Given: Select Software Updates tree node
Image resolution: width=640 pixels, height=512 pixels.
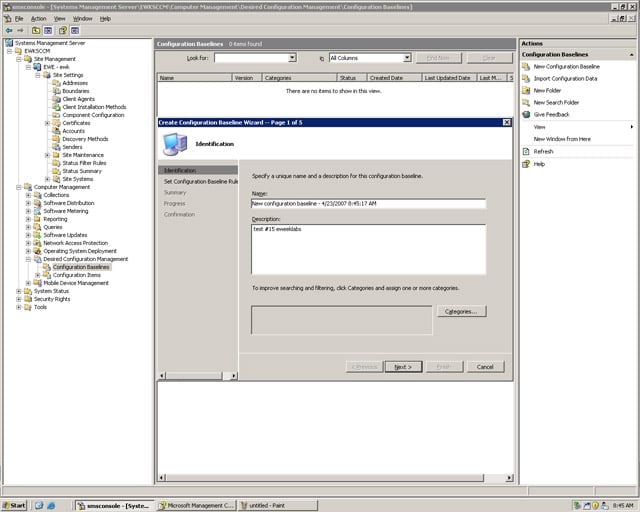Looking at the screenshot, I should tap(65, 235).
